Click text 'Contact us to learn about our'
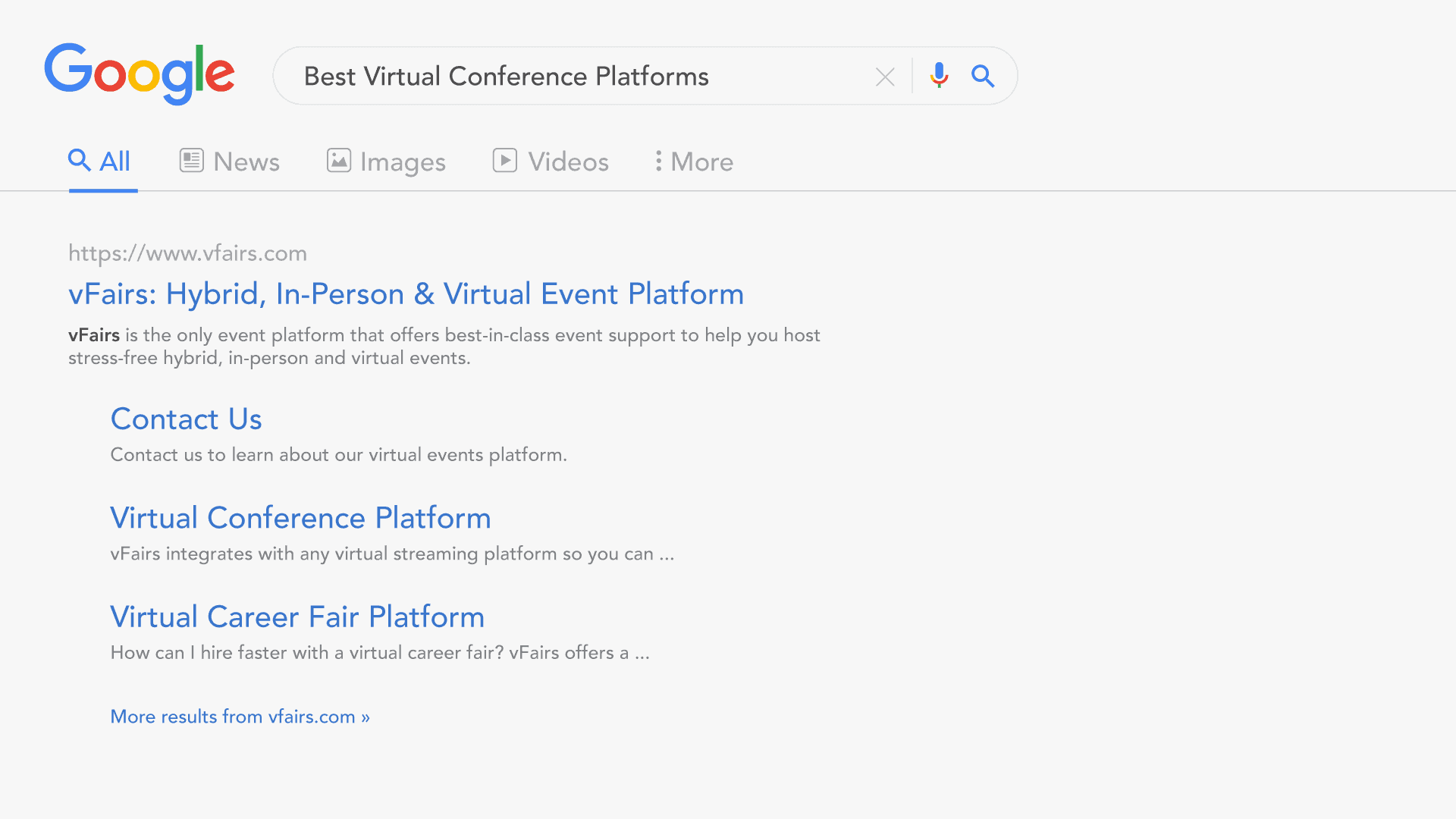This screenshot has height=819, width=1456. tap(237, 455)
